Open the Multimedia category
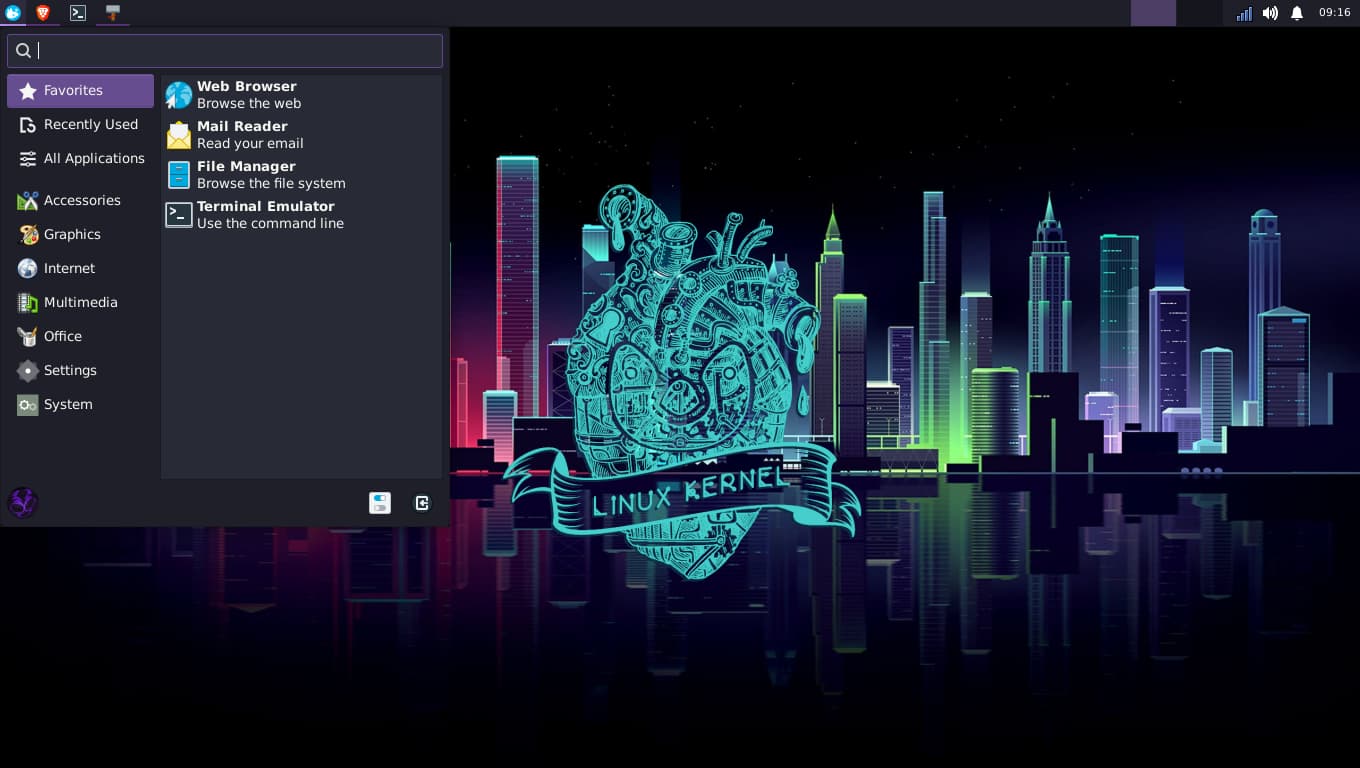 coord(80,303)
